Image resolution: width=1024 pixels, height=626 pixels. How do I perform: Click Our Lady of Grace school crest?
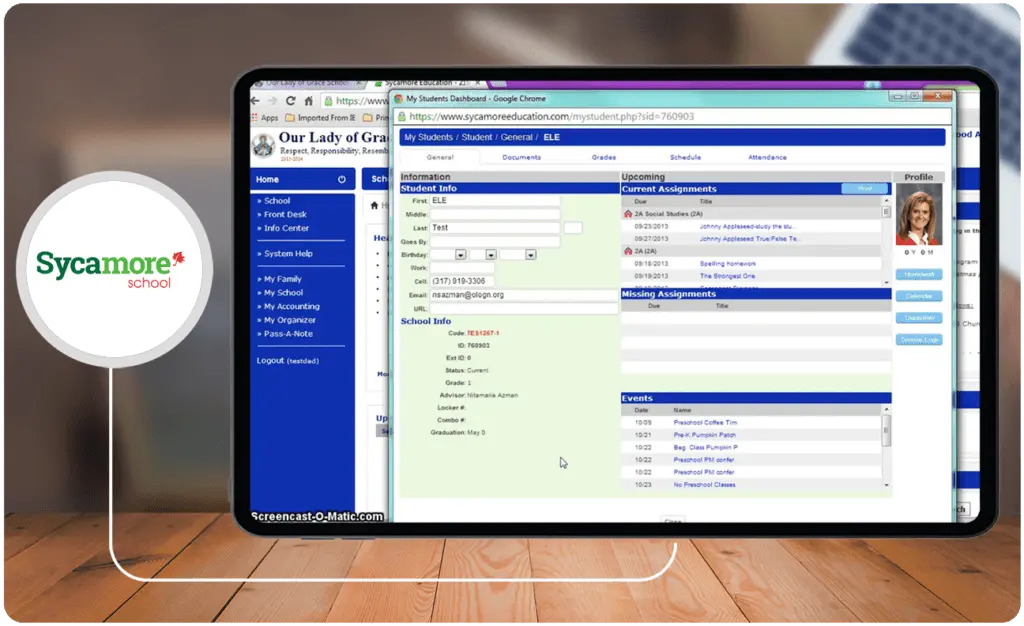click(x=264, y=145)
